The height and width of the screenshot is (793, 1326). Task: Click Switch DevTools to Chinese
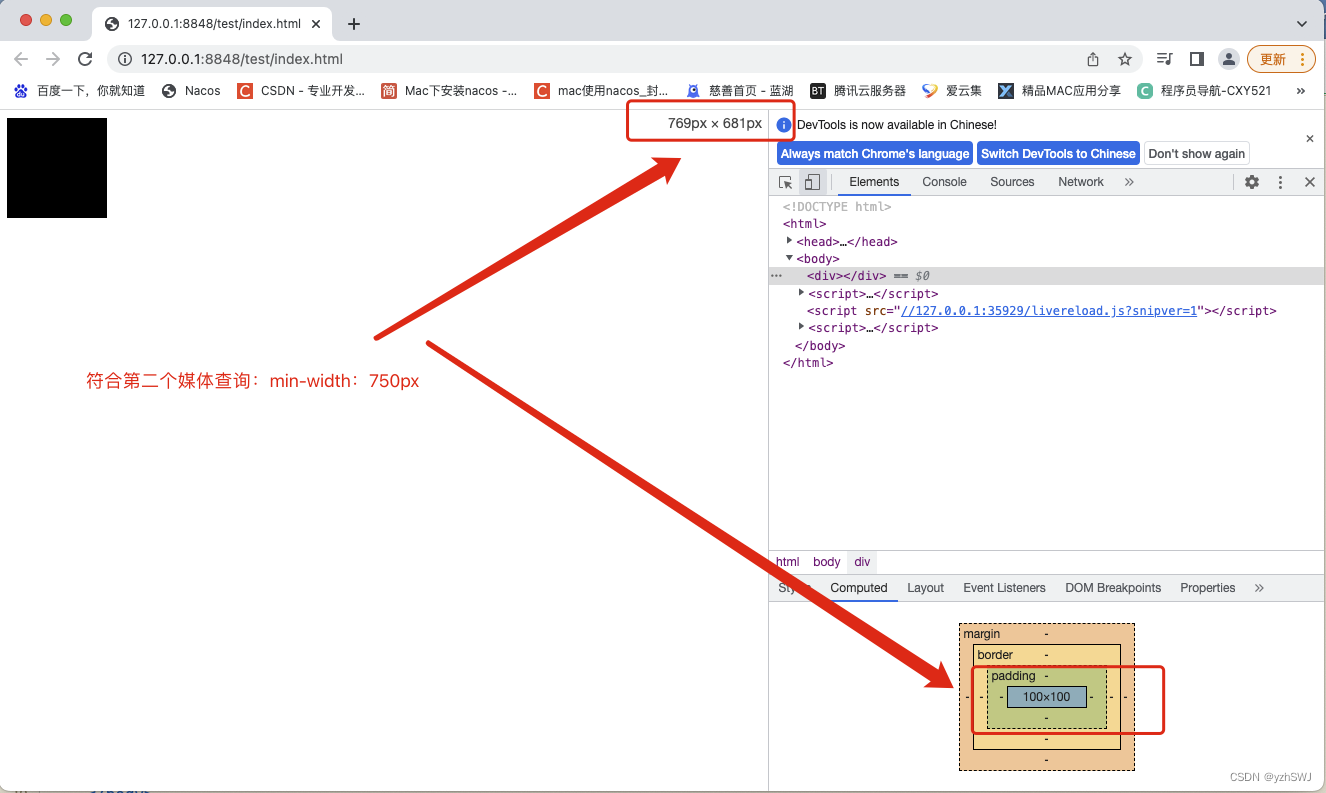(x=1058, y=153)
